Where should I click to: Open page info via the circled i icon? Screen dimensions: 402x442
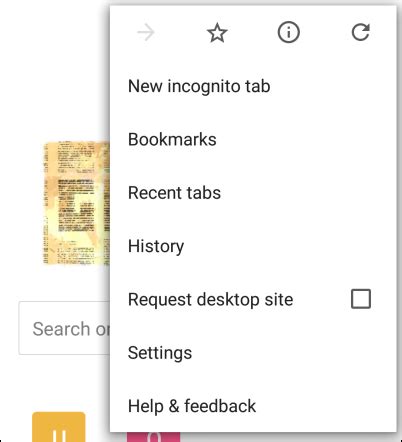(x=289, y=32)
